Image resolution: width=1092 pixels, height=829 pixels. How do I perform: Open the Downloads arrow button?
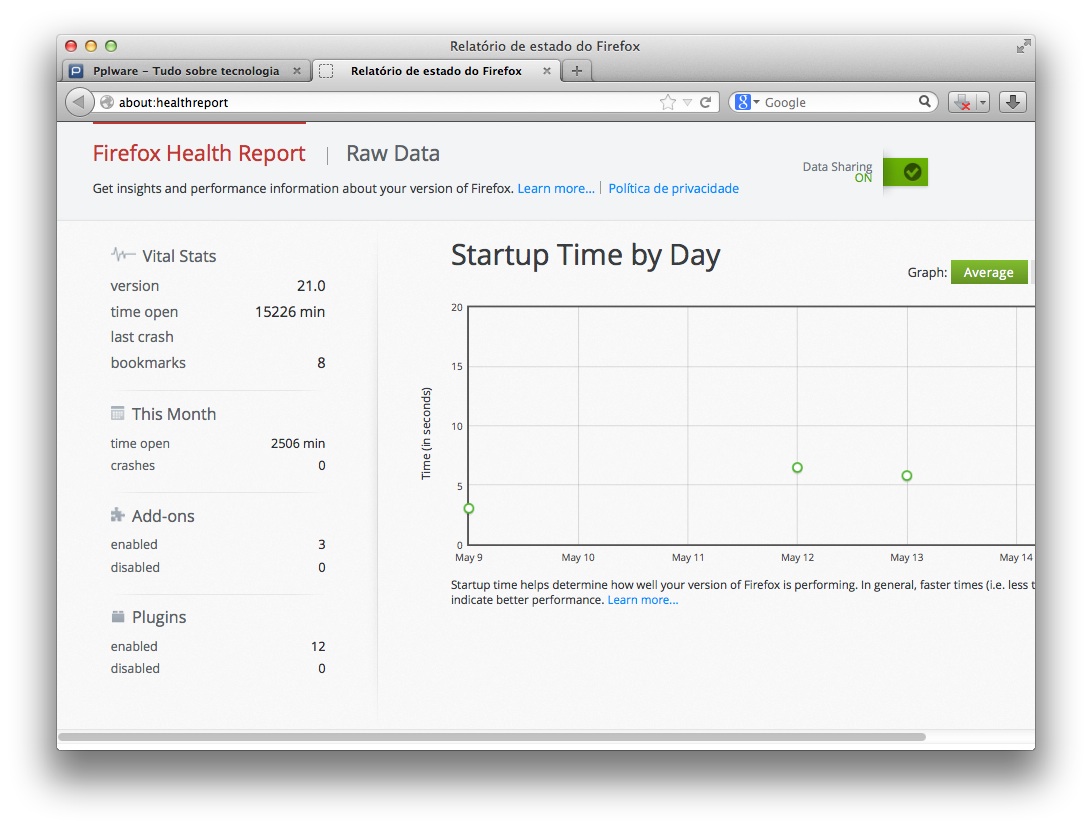click(1013, 102)
